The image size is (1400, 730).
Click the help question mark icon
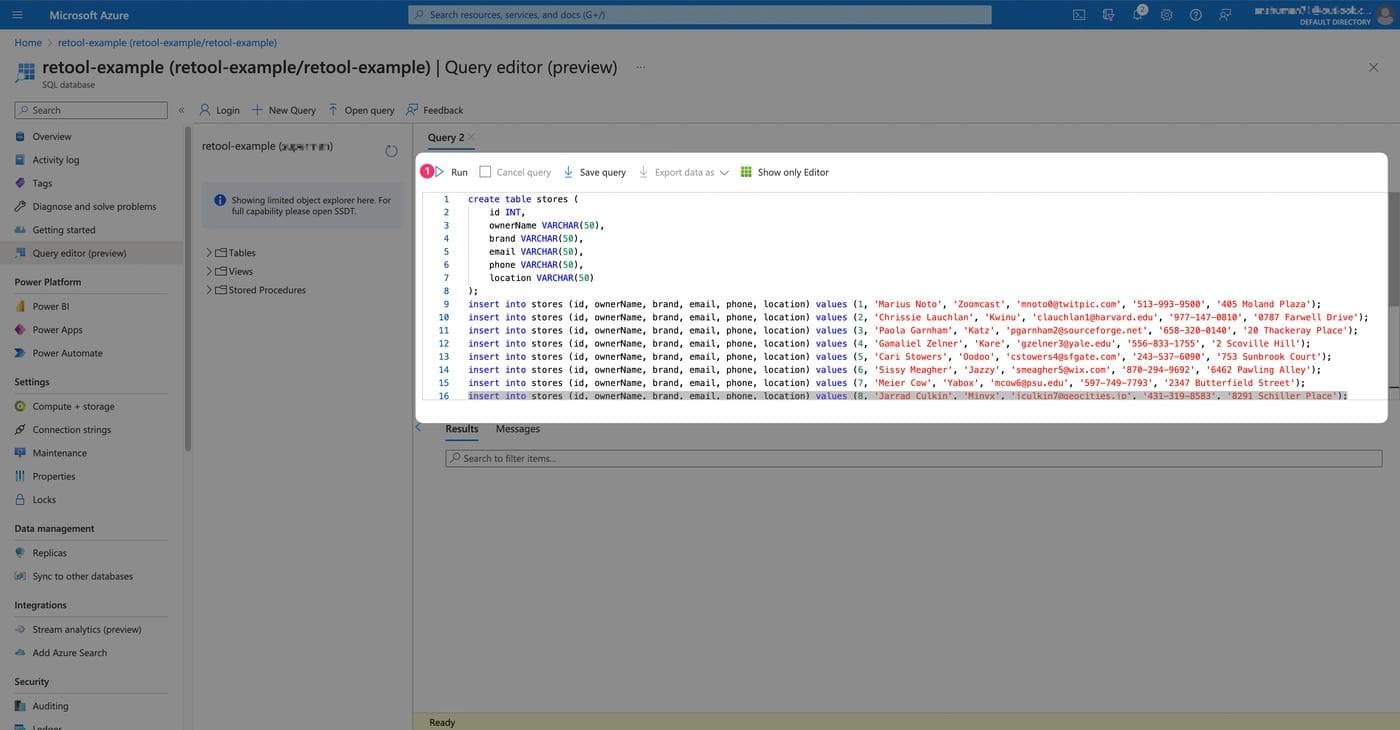[x=1195, y=15]
